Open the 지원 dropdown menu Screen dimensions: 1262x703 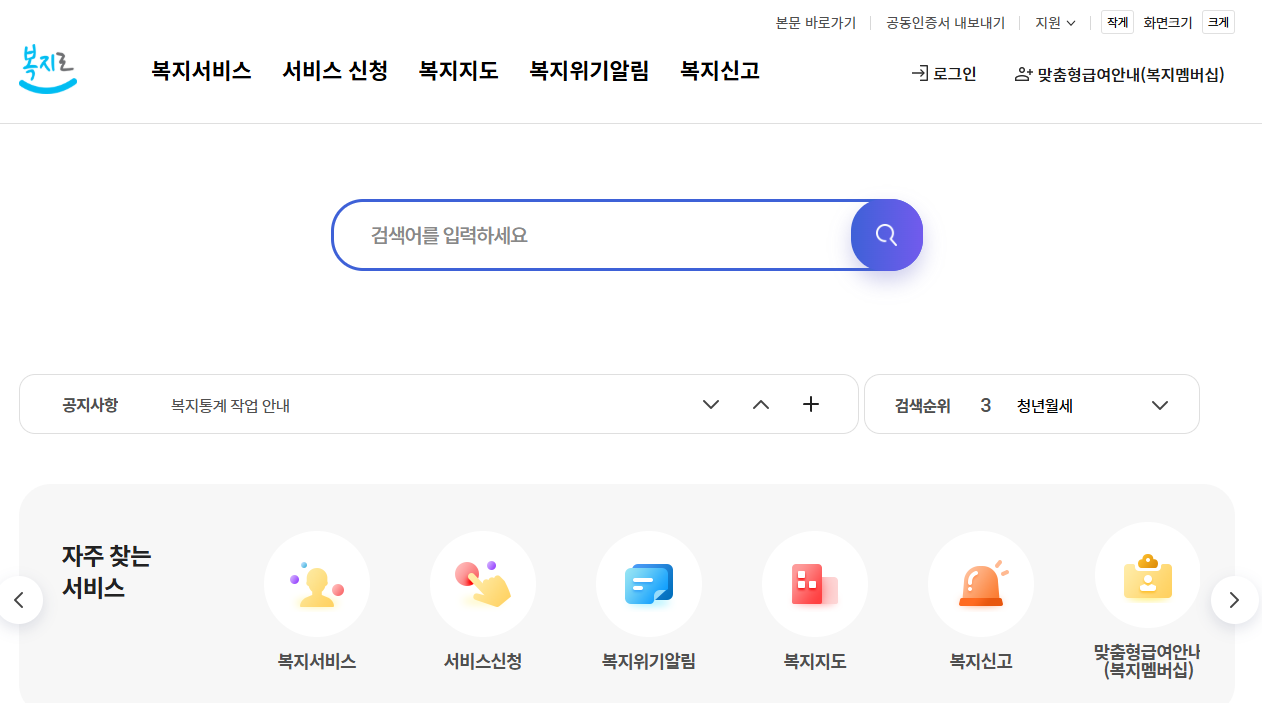(x=1054, y=22)
